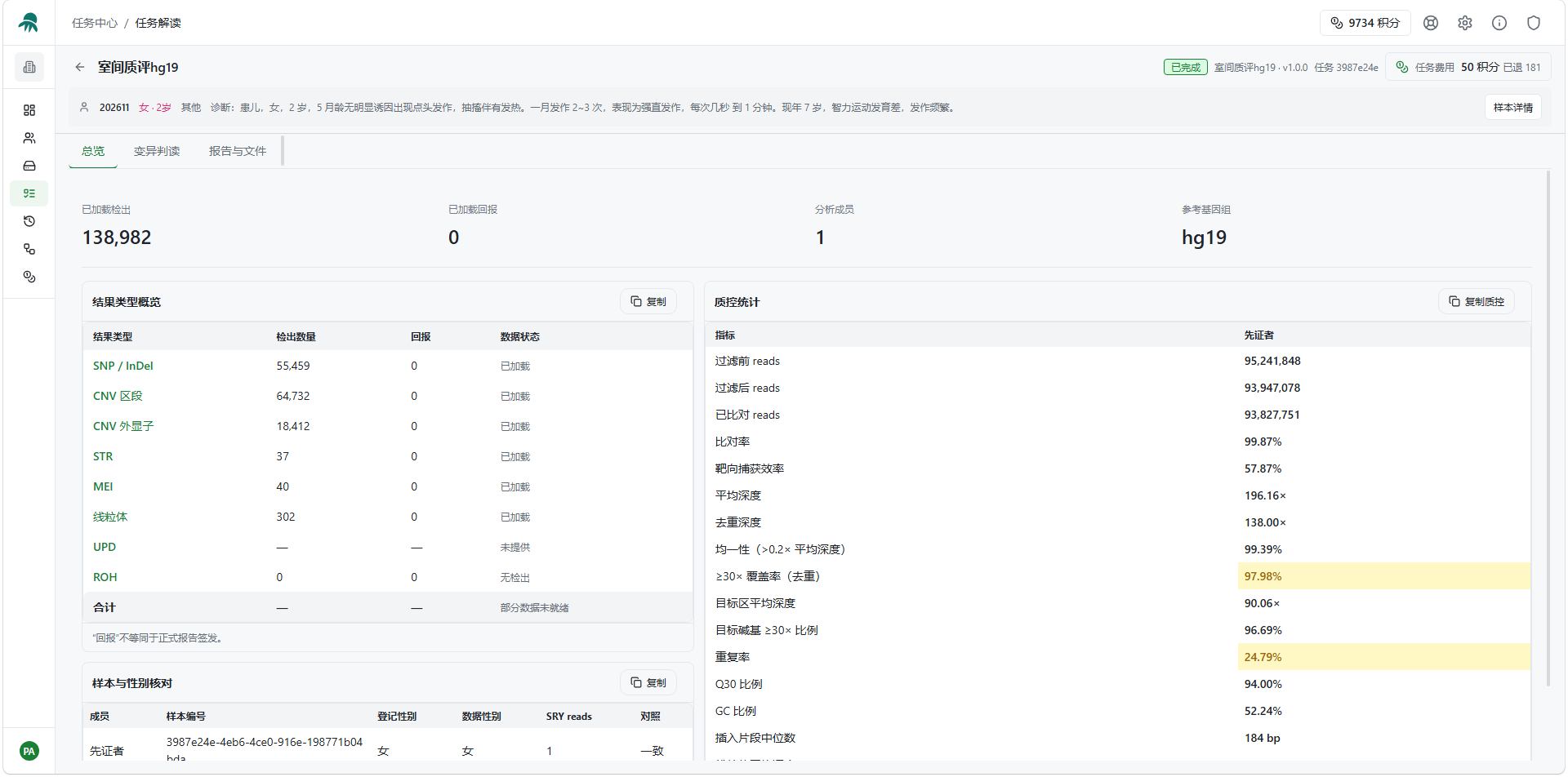
Task: Switch to the 变异判读 tab
Action: coord(157,151)
